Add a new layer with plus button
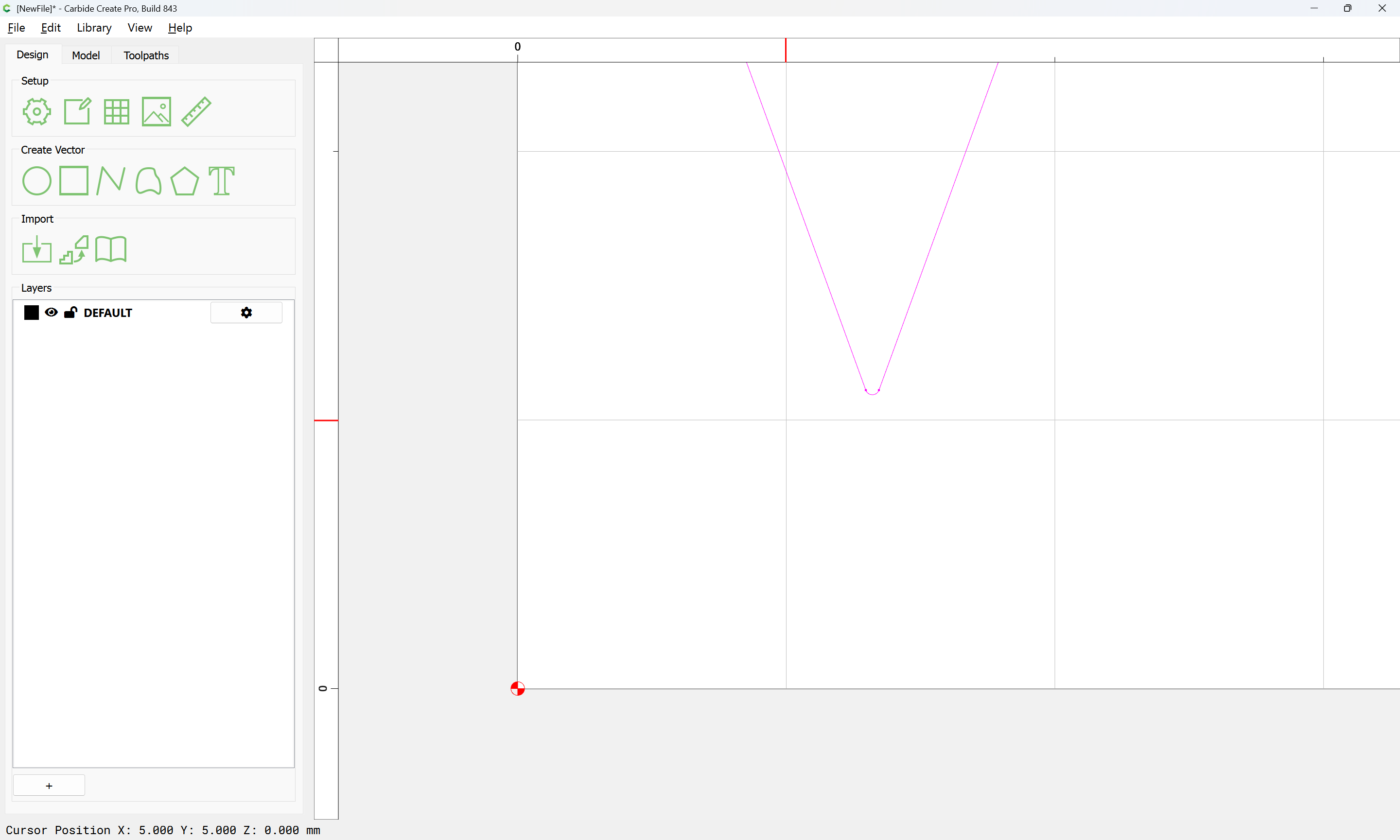 pyautogui.click(x=49, y=786)
